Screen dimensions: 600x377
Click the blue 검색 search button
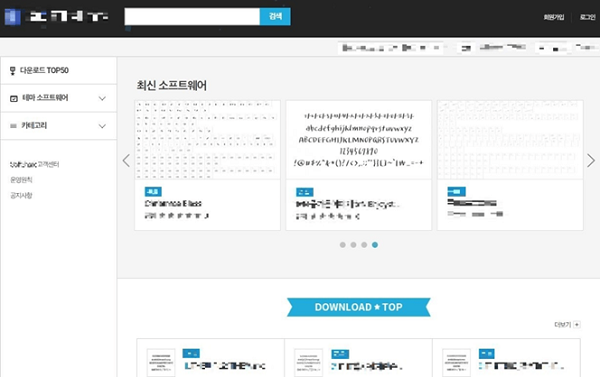(x=275, y=16)
